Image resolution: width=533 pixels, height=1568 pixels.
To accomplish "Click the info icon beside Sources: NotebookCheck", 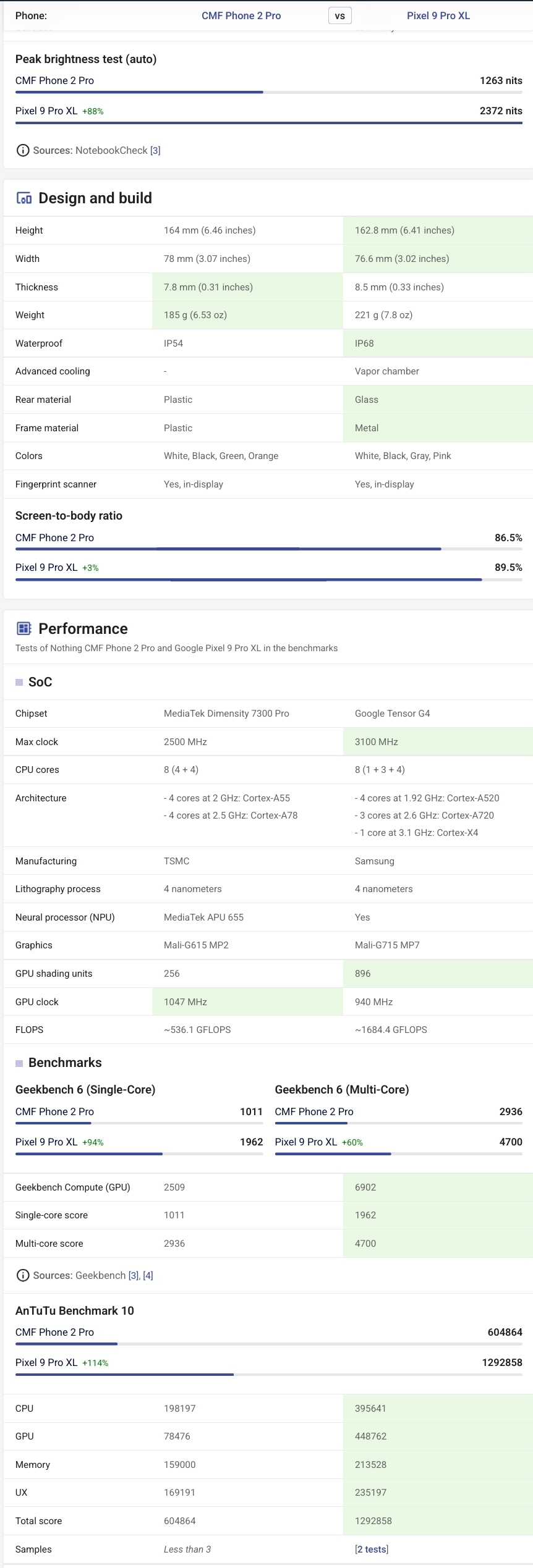I will click(x=23, y=150).
